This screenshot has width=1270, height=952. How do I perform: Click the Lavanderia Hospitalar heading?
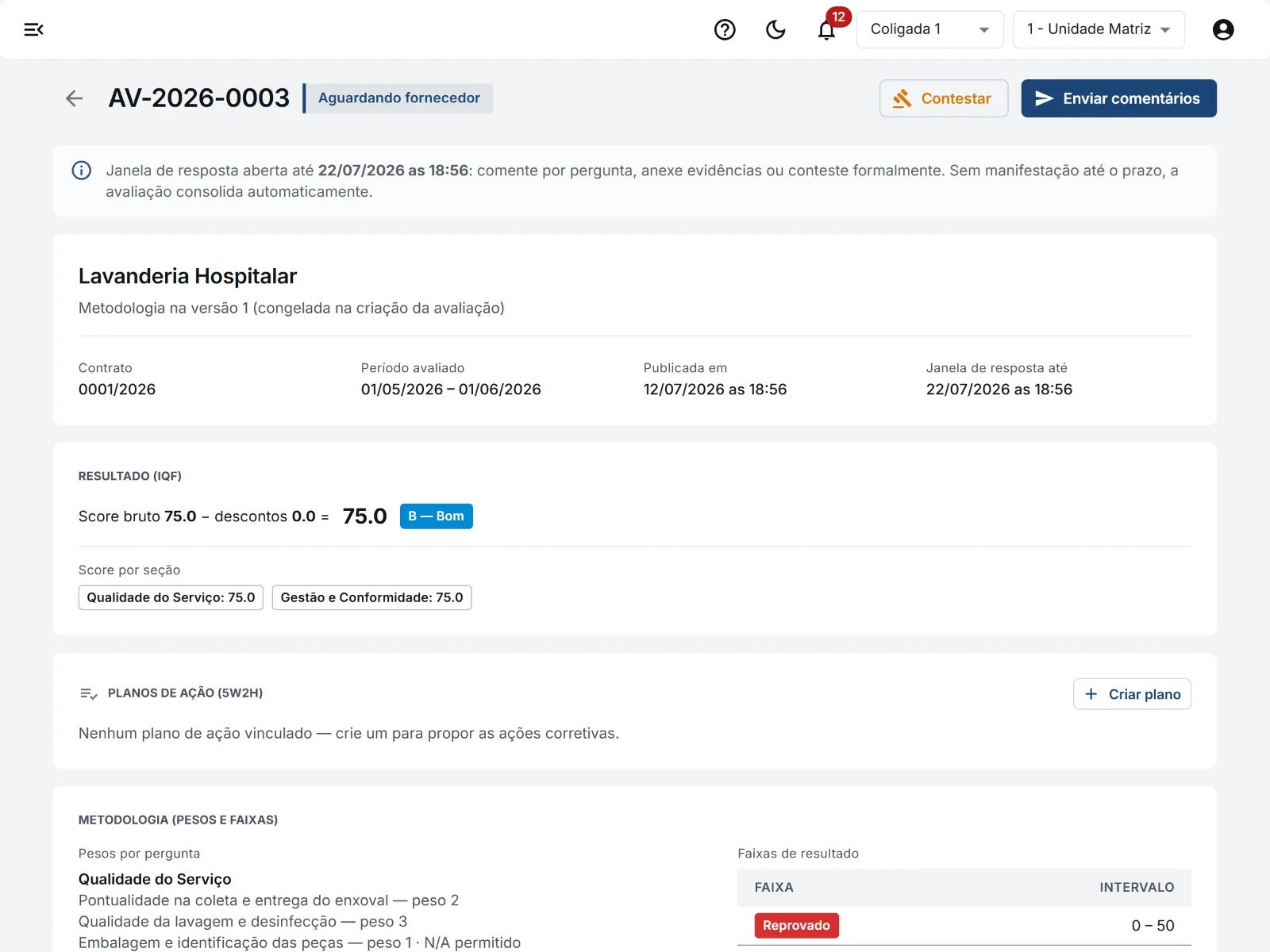187,276
